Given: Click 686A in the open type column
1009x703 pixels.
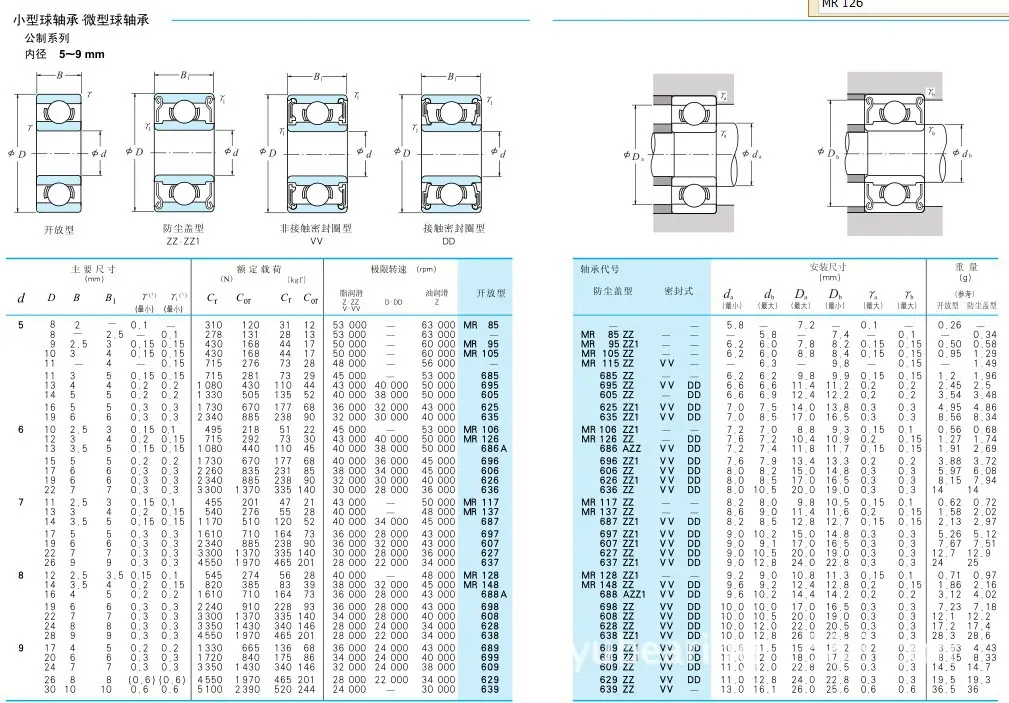Looking at the screenshot, I should tap(494, 448).
